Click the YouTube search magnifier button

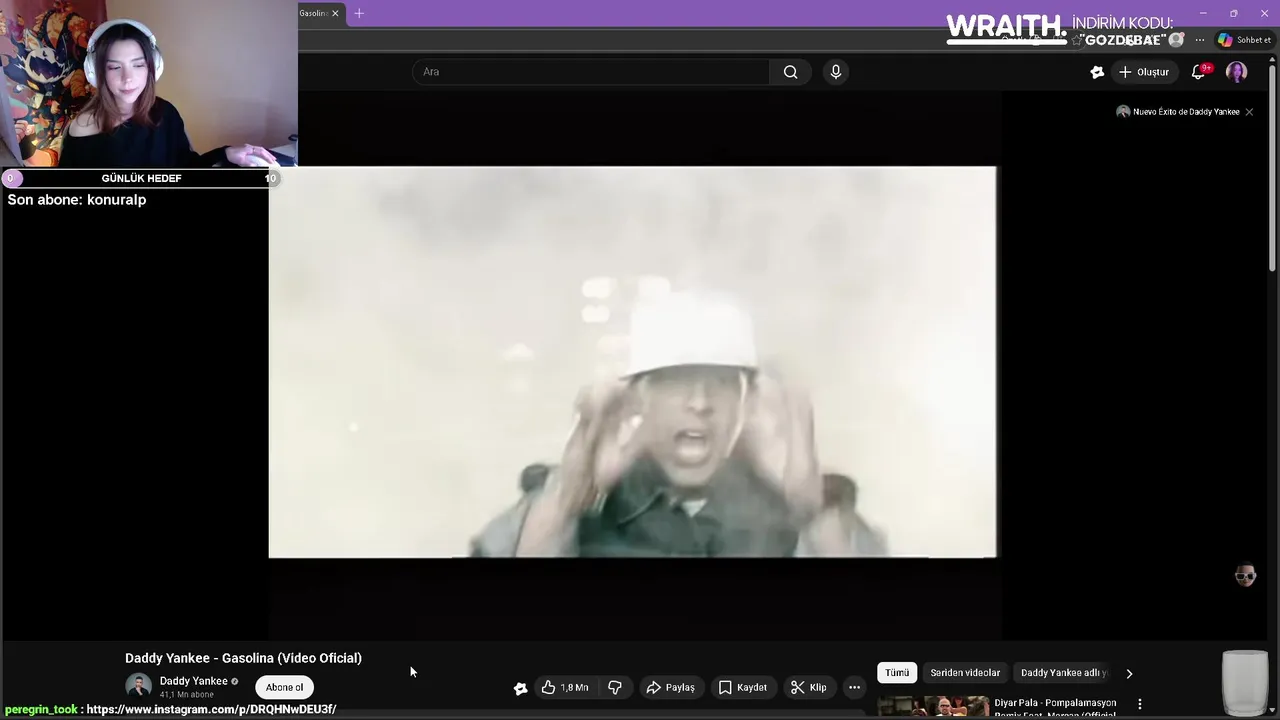point(790,72)
